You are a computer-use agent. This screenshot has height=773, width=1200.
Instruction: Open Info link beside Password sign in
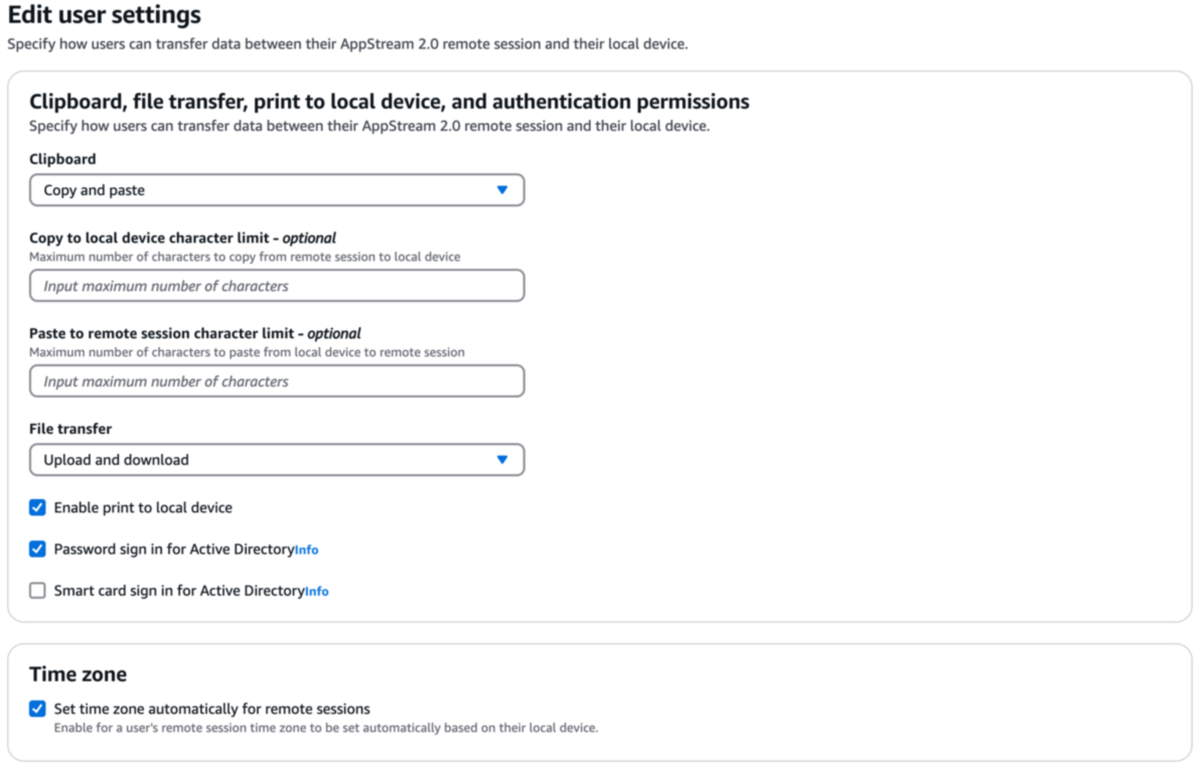click(x=307, y=550)
